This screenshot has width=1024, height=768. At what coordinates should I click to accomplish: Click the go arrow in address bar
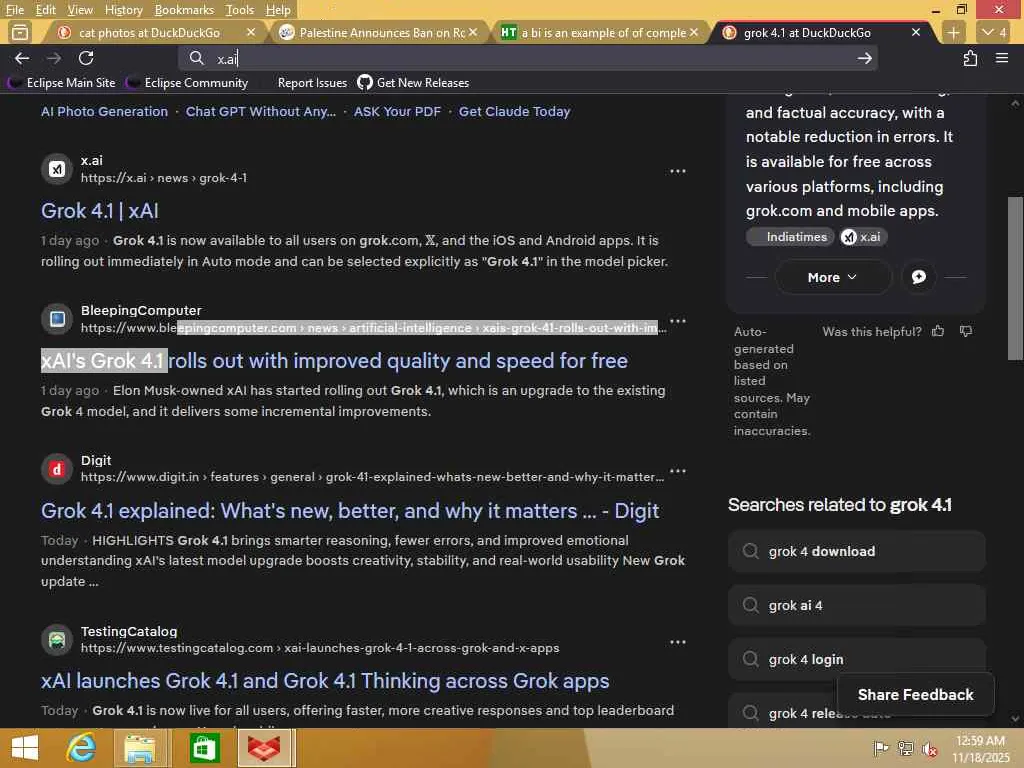pos(865,58)
